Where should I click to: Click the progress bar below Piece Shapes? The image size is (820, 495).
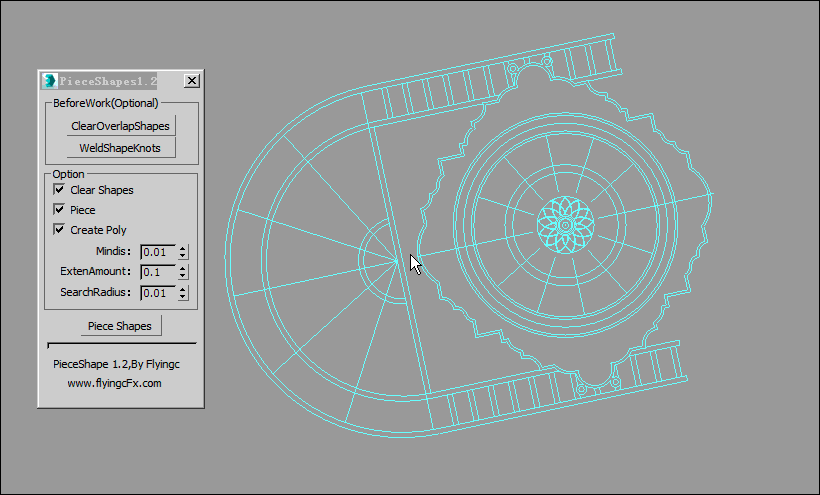[121, 345]
